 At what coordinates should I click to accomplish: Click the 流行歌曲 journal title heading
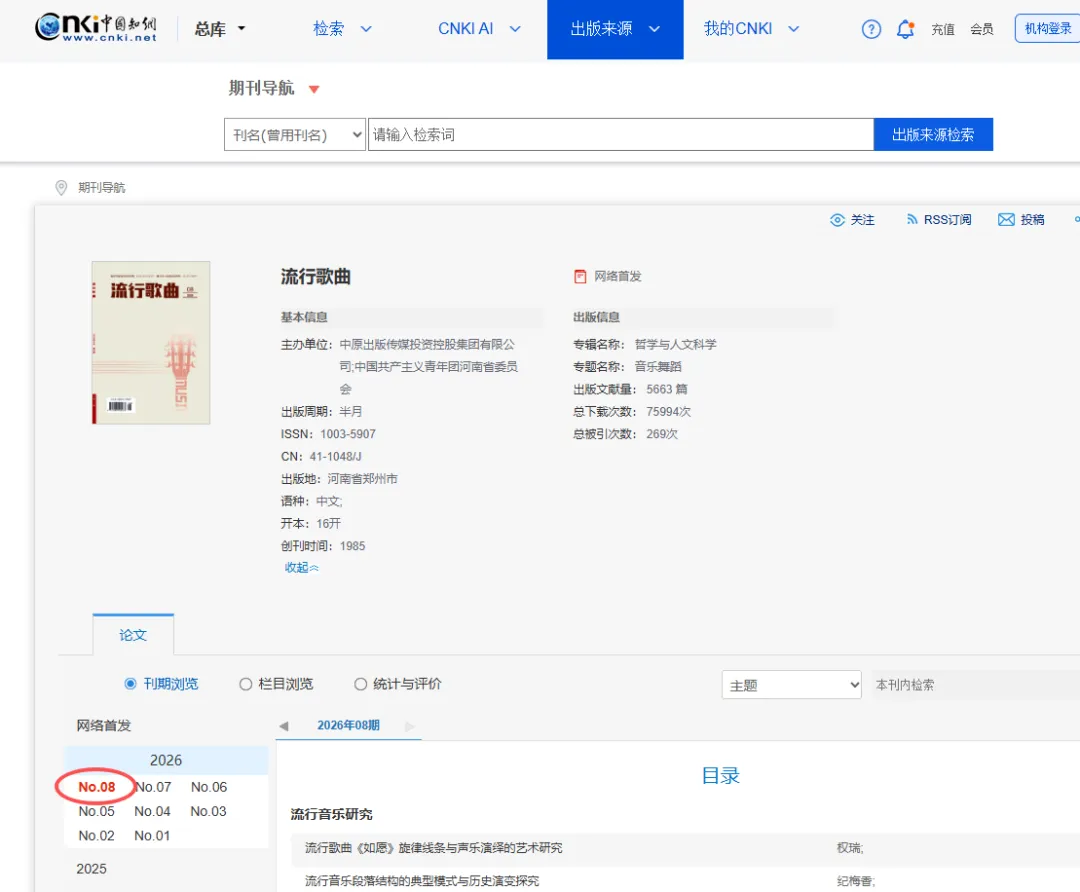click(x=316, y=277)
